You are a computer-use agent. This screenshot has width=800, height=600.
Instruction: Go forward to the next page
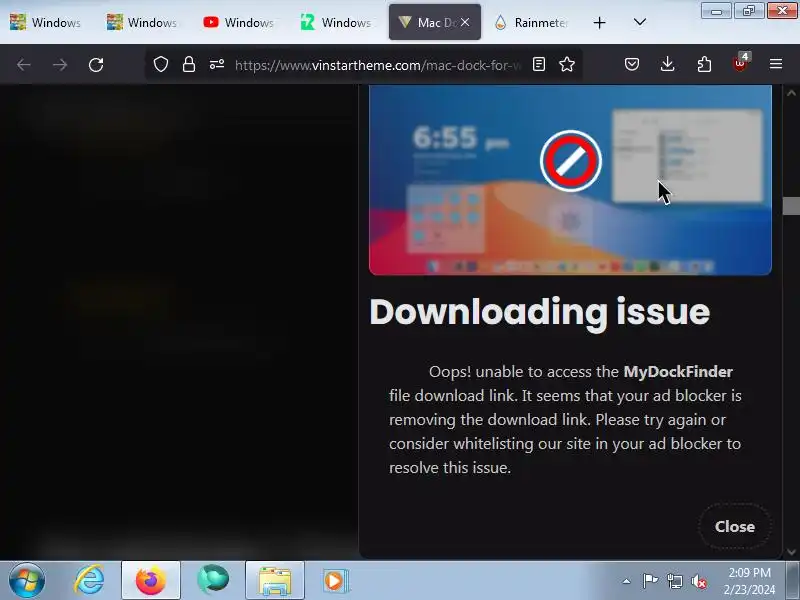click(60, 65)
